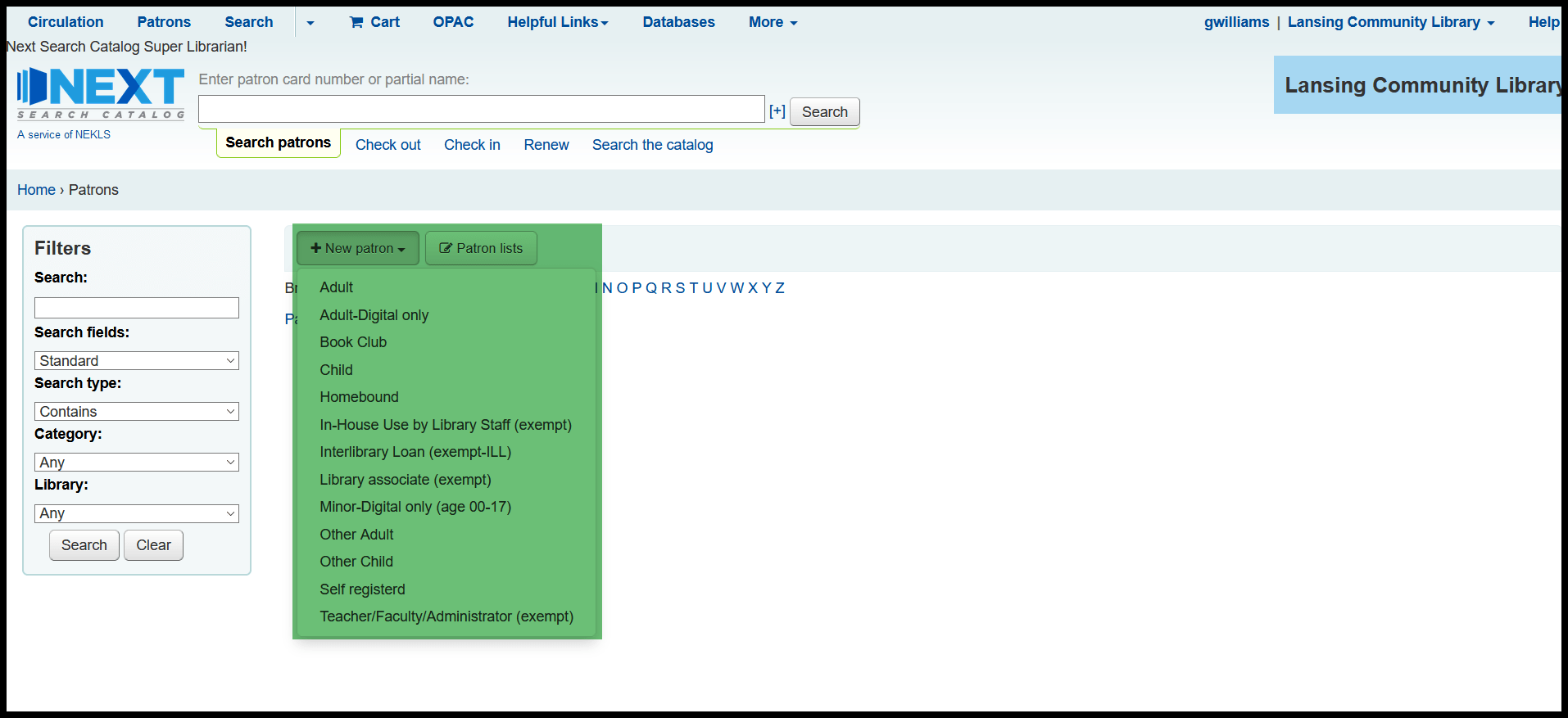
Task: Choose Teacher/Faculty/Administrator (exempt) category
Action: coord(447,616)
